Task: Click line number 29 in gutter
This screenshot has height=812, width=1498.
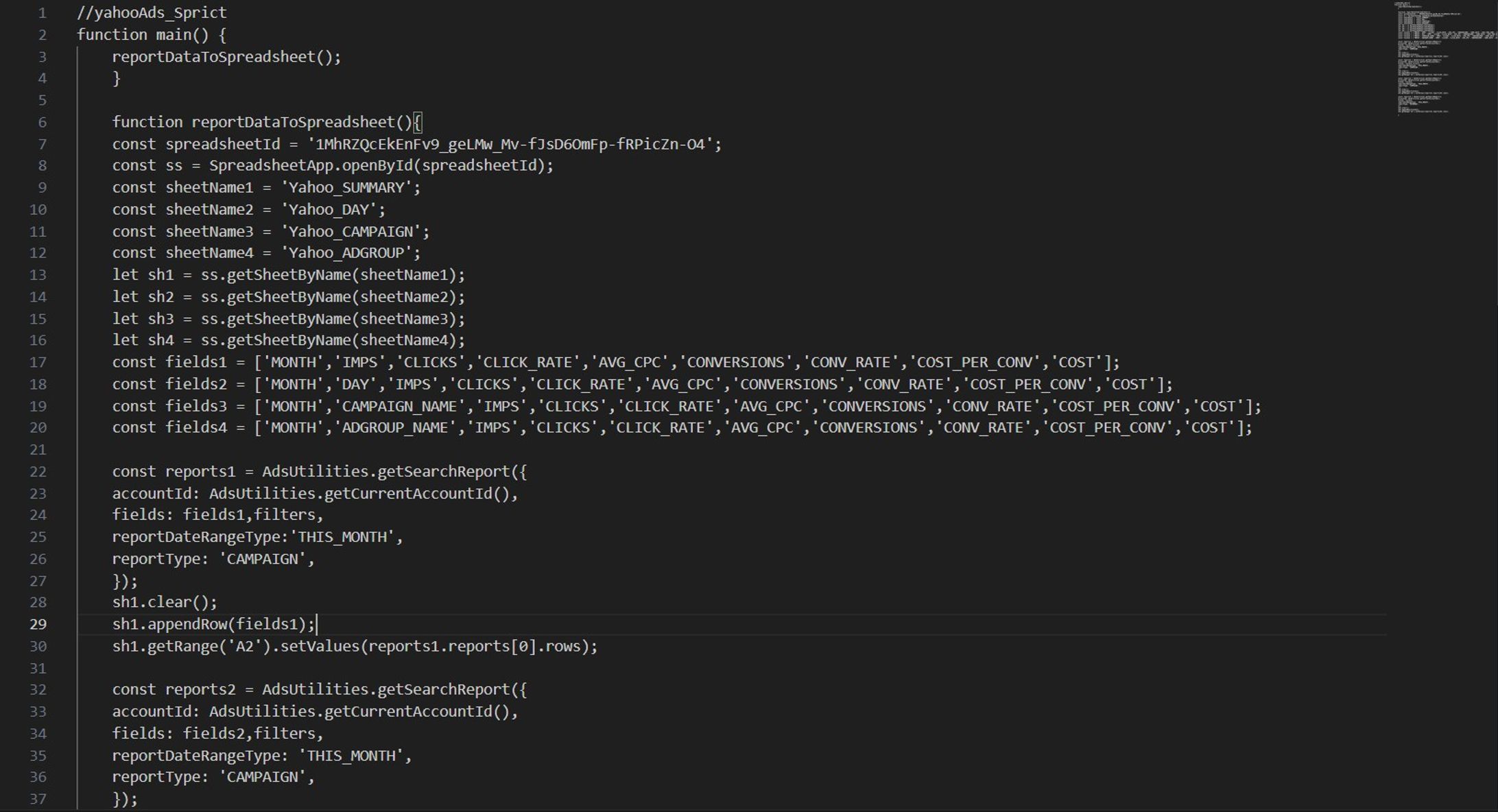Action: [38, 624]
